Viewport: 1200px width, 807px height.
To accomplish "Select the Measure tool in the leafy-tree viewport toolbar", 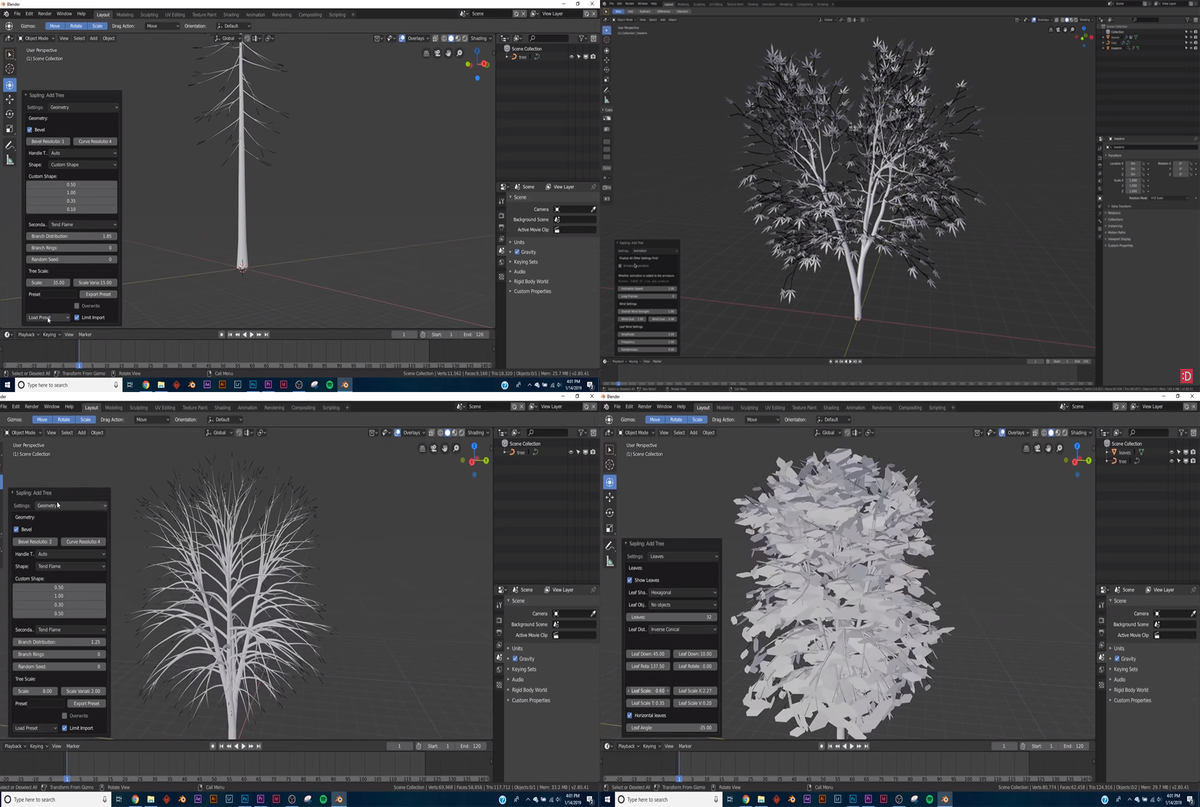I will pos(609,561).
